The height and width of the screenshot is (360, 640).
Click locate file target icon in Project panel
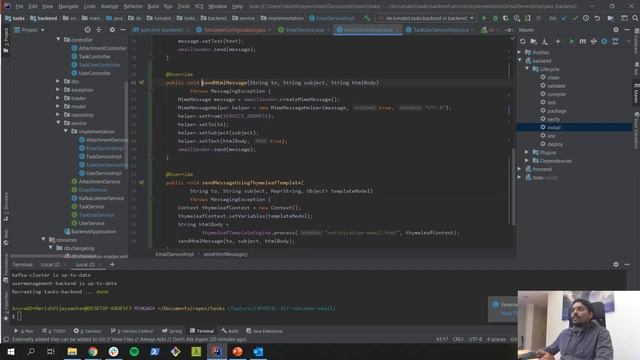pos(87,30)
